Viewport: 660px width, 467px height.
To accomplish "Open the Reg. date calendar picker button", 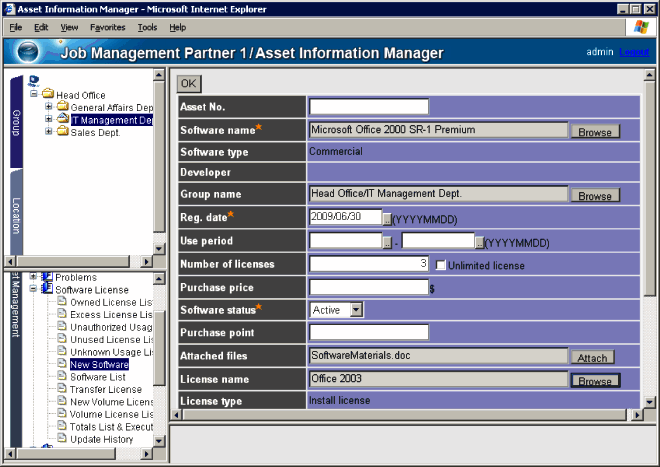I will click(387, 219).
